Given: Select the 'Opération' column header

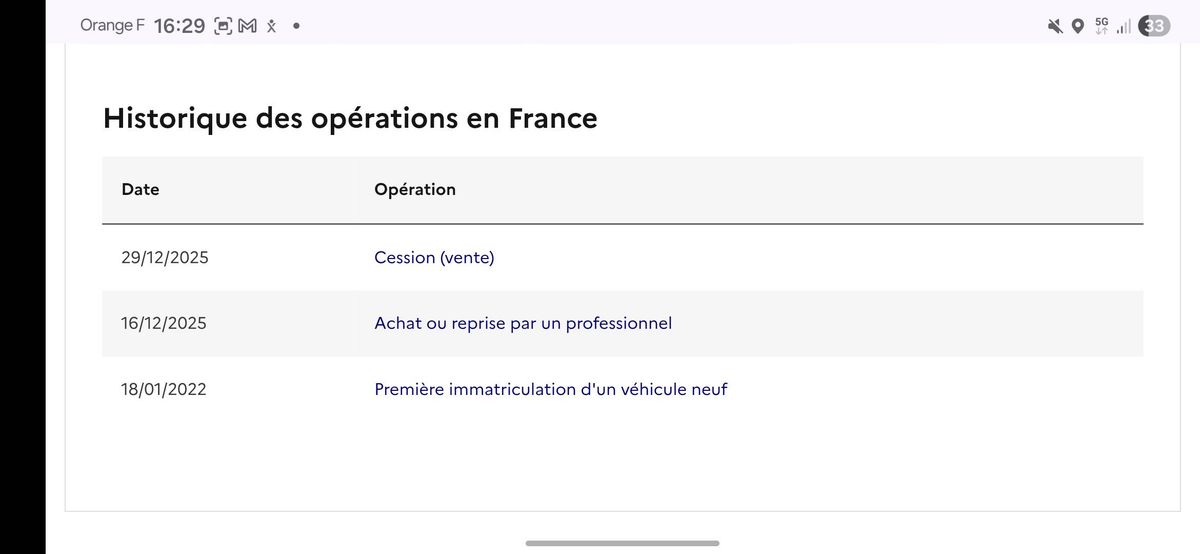Looking at the screenshot, I should click(414, 189).
